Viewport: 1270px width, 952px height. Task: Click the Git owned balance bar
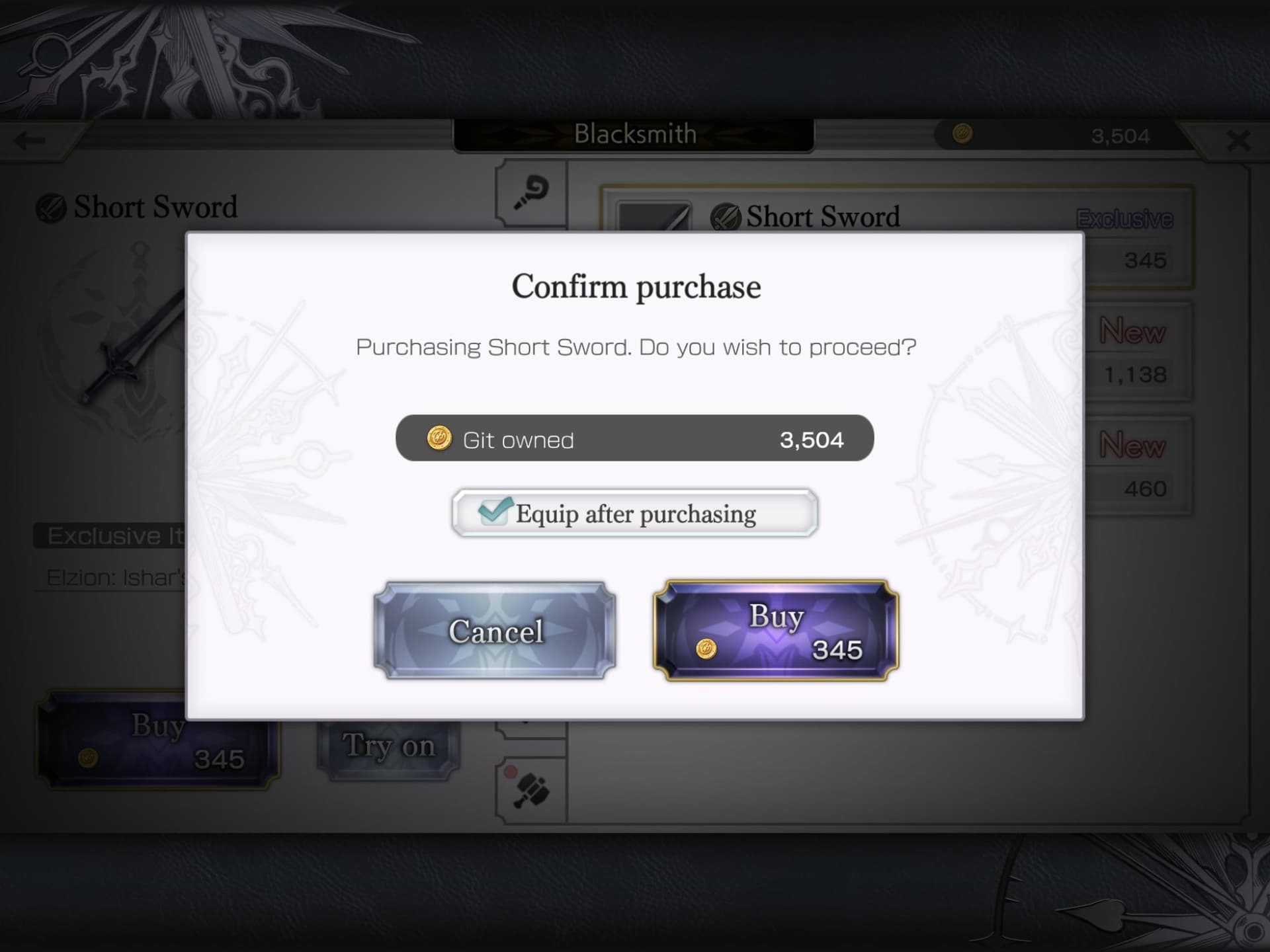(x=634, y=438)
